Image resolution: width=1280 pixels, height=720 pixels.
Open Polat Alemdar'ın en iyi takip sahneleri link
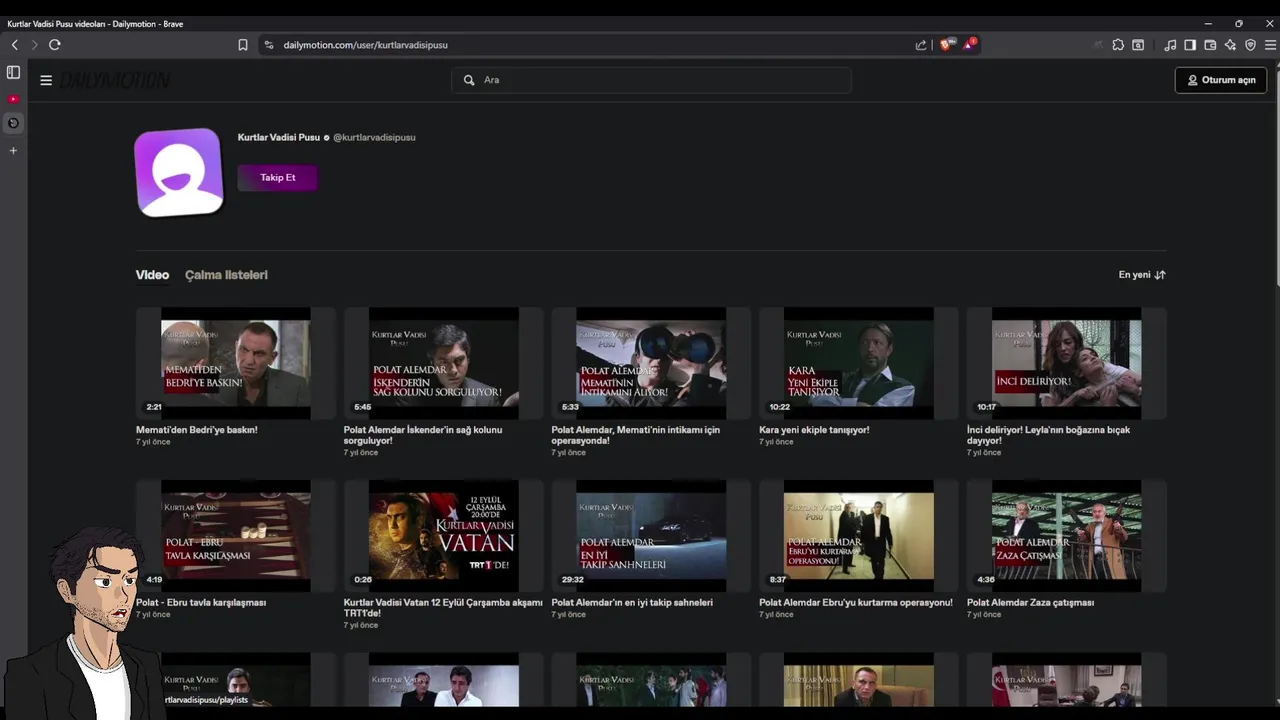[632, 603]
